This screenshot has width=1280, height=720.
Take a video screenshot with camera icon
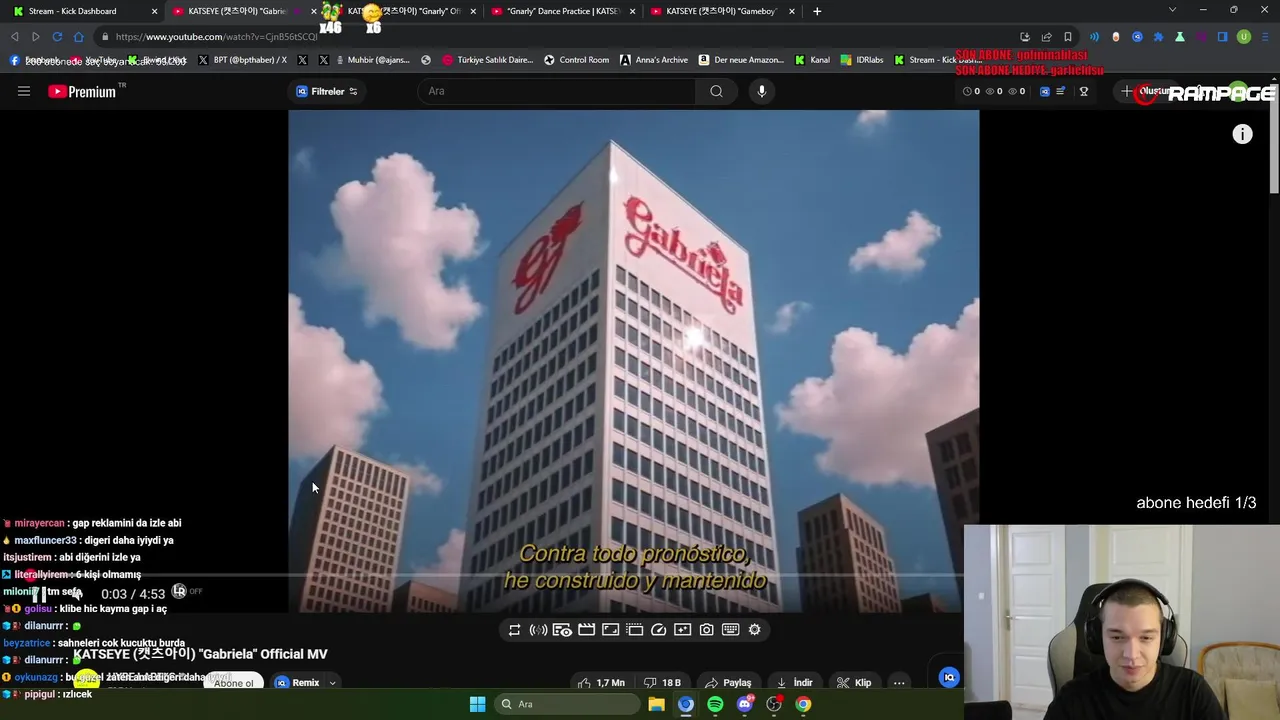[x=707, y=630]
